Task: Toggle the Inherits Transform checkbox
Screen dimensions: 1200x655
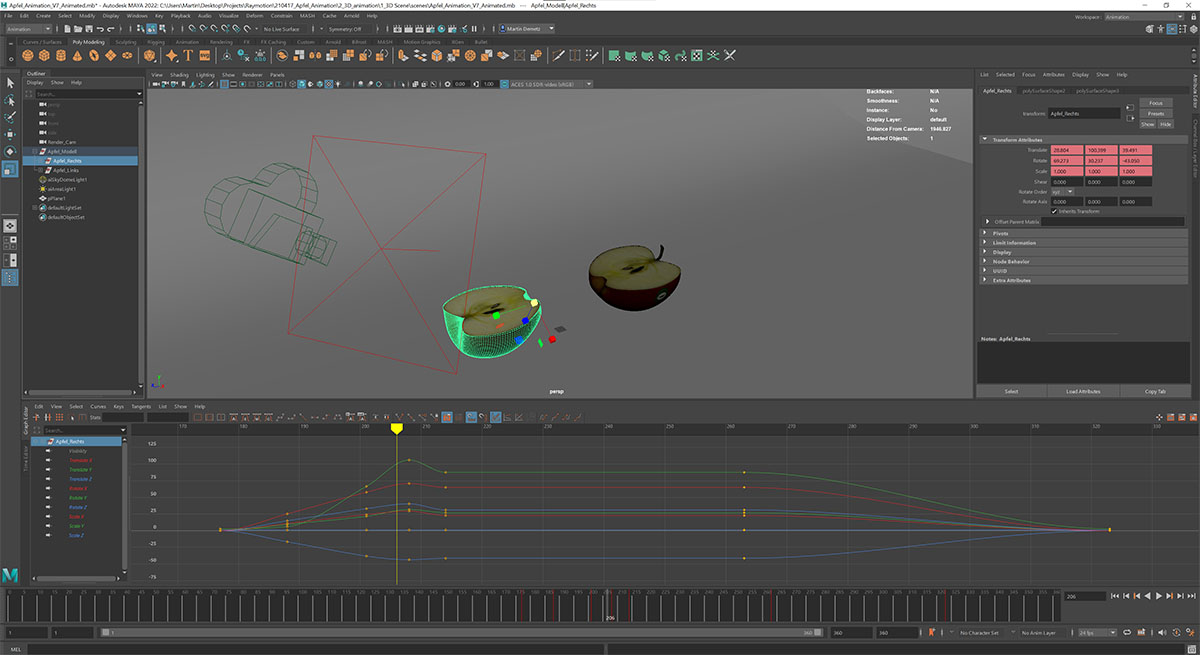Action: tap(1054, 211)
